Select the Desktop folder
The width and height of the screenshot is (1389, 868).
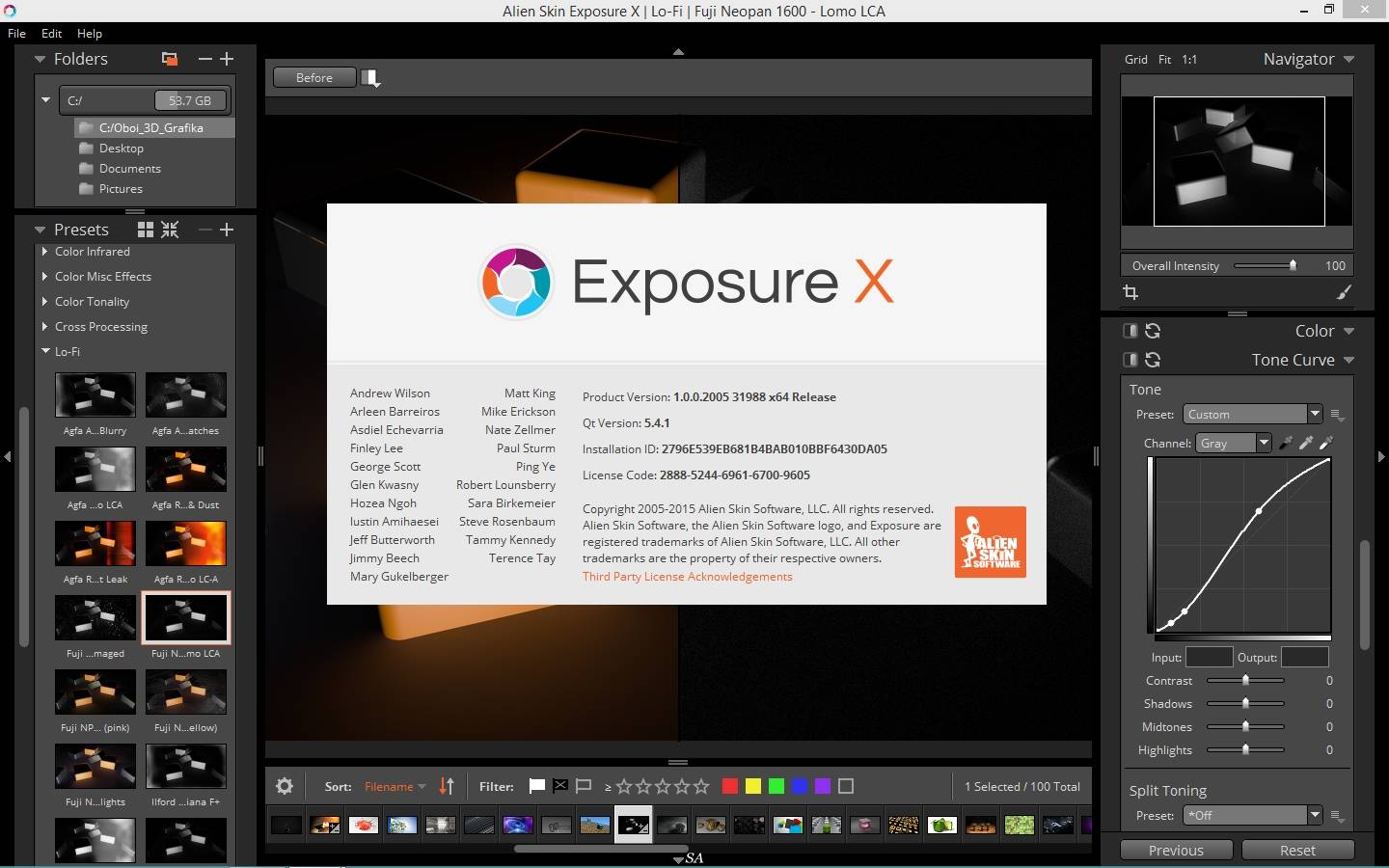coord(121,149)
